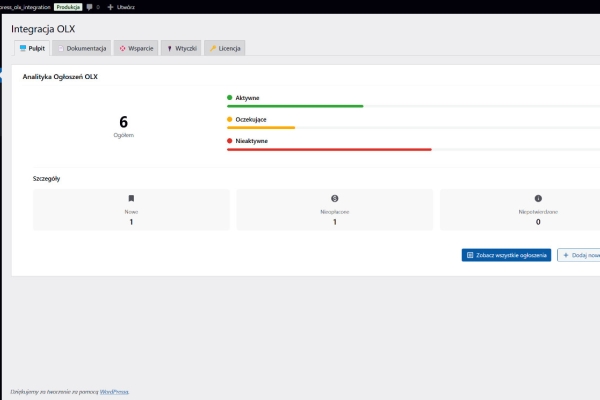Click the key icon on Licencja tab
This screenshot has height=400, width=600.
(213, 48)
